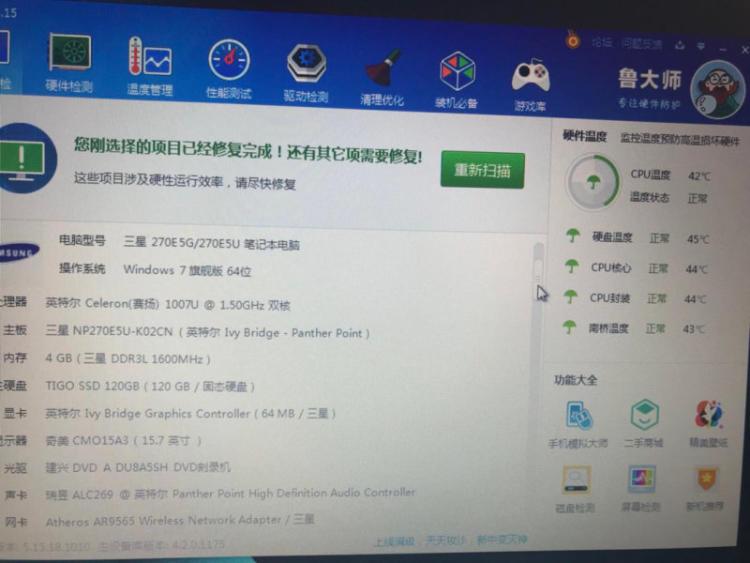750x563 pixels.
Task: Click the 问题反馈 feedback link
Action: [642, 44]
